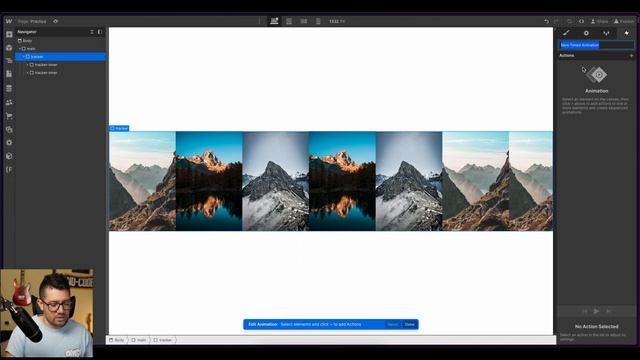
Task: Click the New Timed Animation name field
Action: [x=597, y=45]
